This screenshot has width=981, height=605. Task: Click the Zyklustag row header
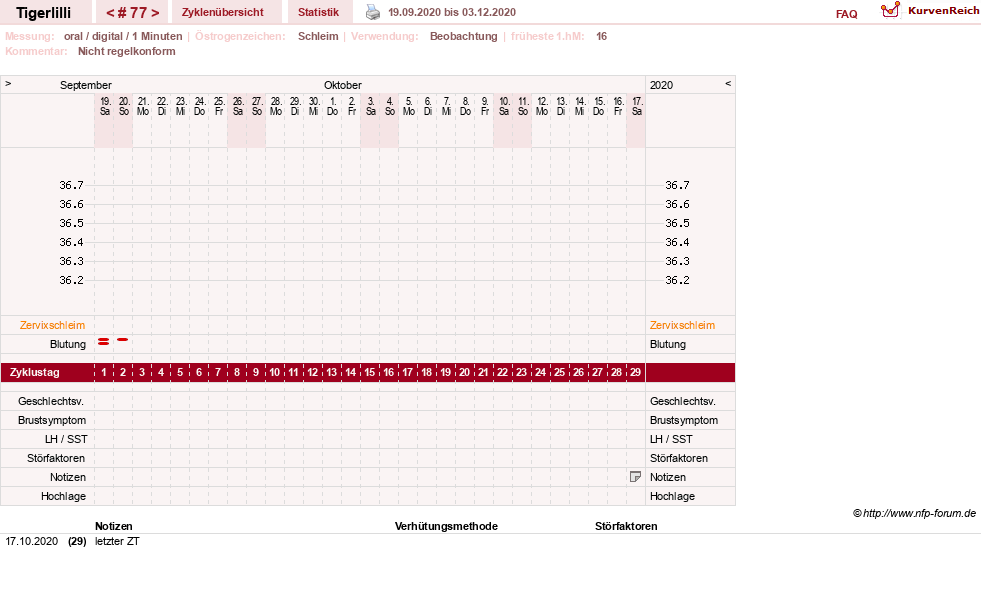tap(34, 372)
